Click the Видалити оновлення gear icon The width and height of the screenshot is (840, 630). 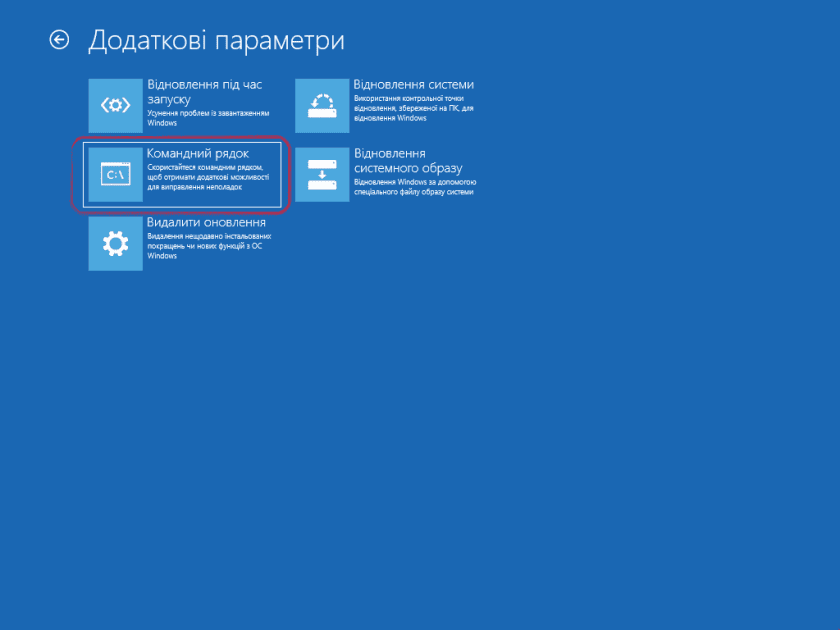pyautogui.click(x=115, y=243)
